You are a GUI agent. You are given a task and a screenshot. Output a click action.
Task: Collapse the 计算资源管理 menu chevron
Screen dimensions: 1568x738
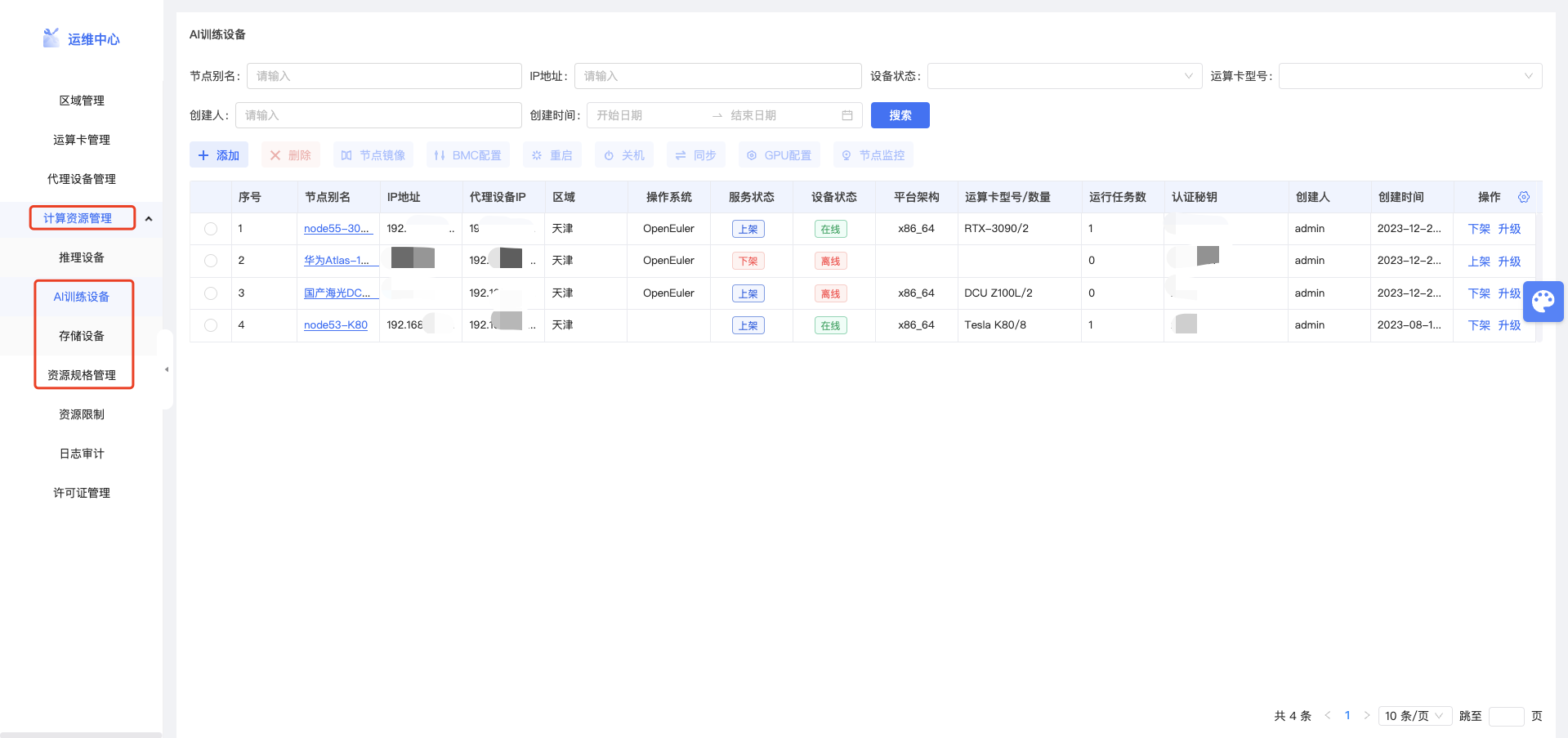149,218
